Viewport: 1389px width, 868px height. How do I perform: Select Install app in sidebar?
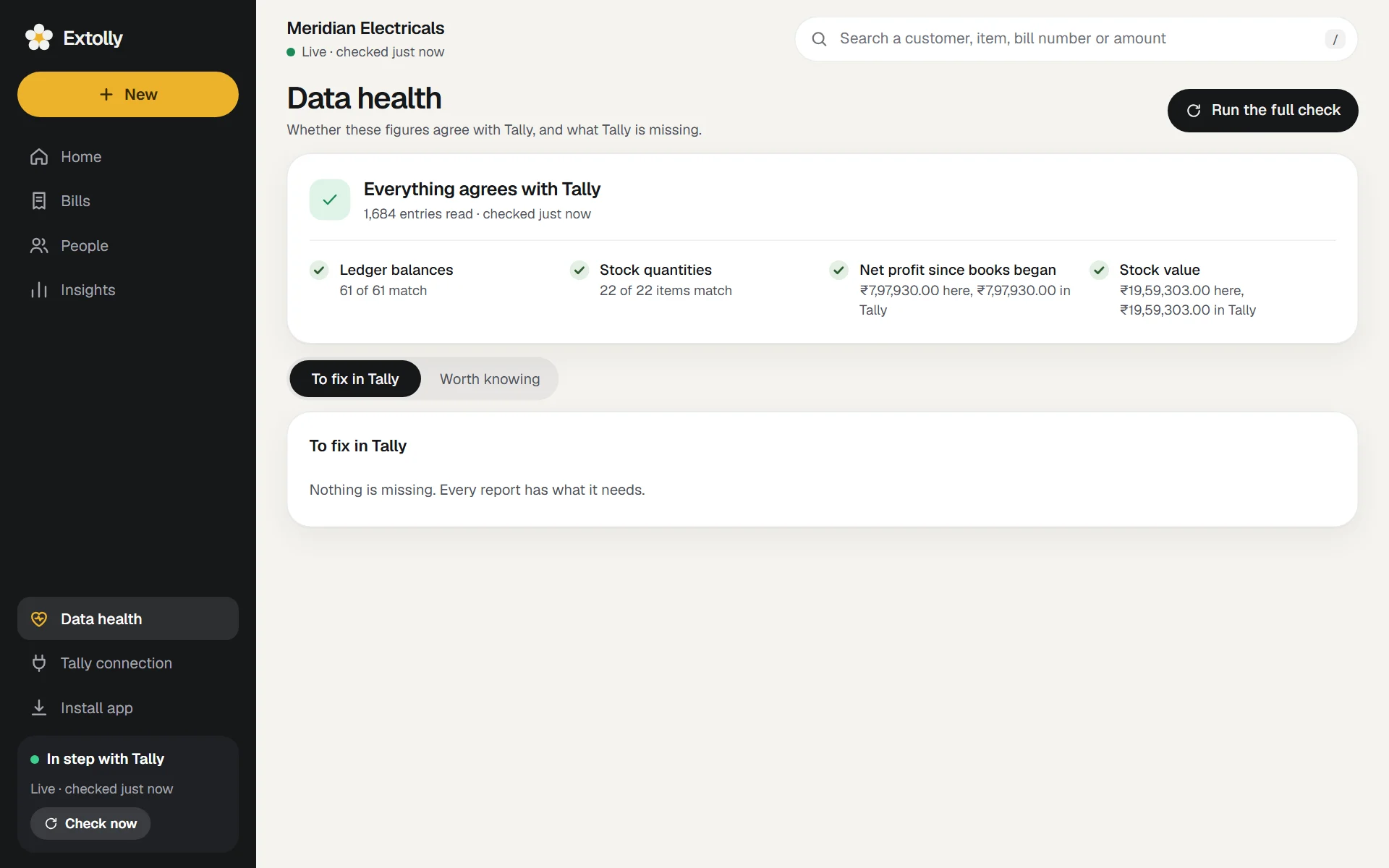[x=128, y=708]
